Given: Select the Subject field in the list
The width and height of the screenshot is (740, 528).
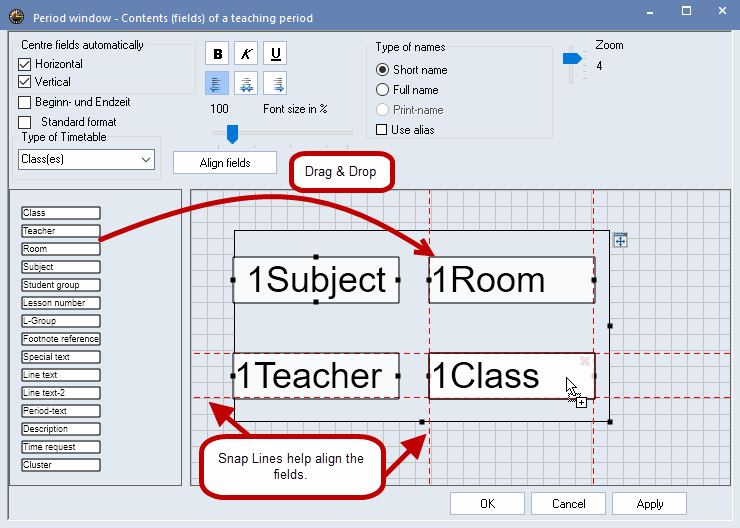Looking at the screenshot, I should (61, 267).
